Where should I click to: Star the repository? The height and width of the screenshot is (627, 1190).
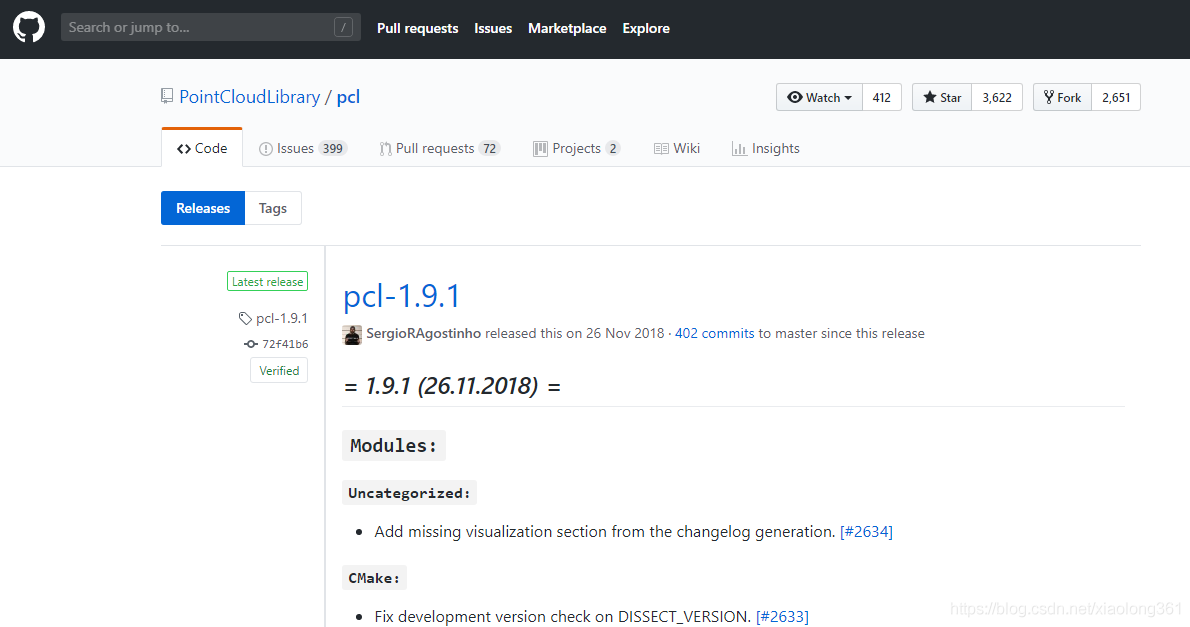point(942,97)
